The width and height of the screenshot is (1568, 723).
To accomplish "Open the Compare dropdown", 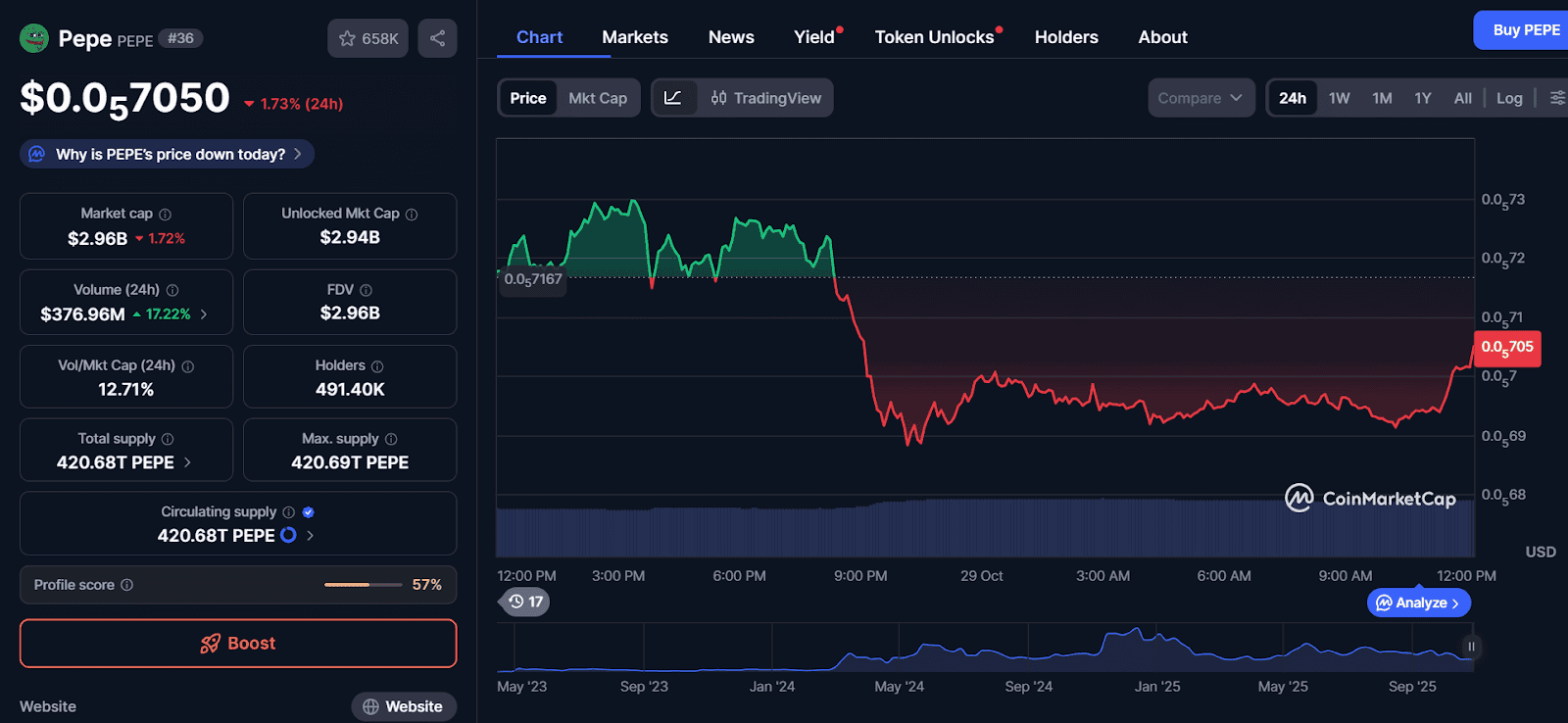I will 1200,98.
